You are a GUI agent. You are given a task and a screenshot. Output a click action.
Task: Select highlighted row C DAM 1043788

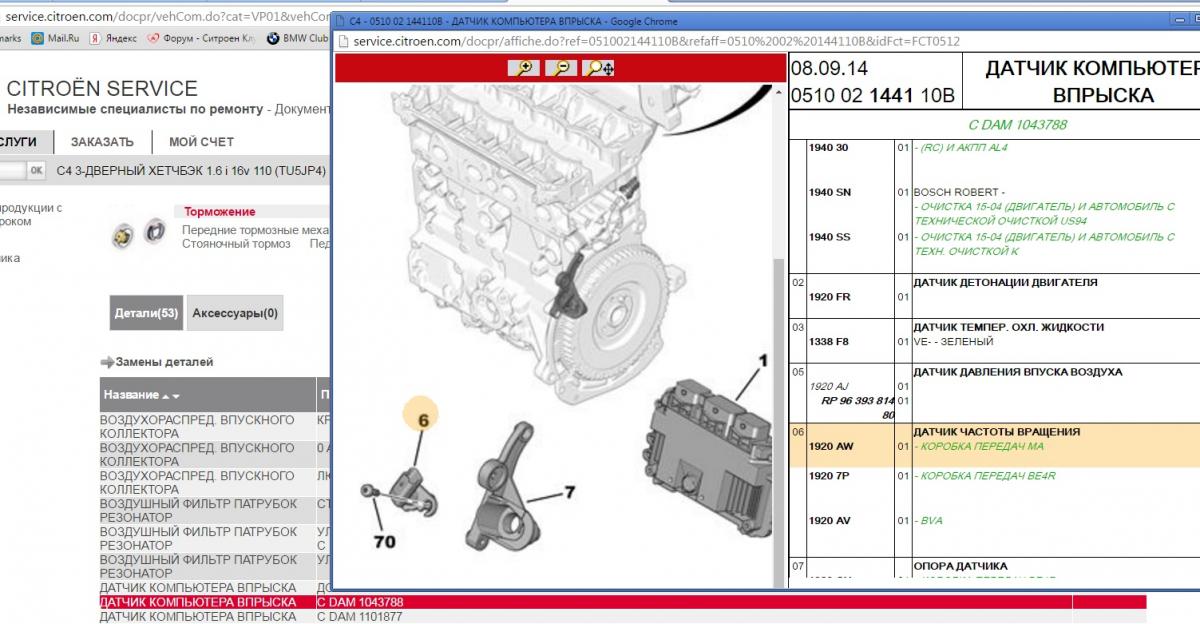tap(360, 602)
